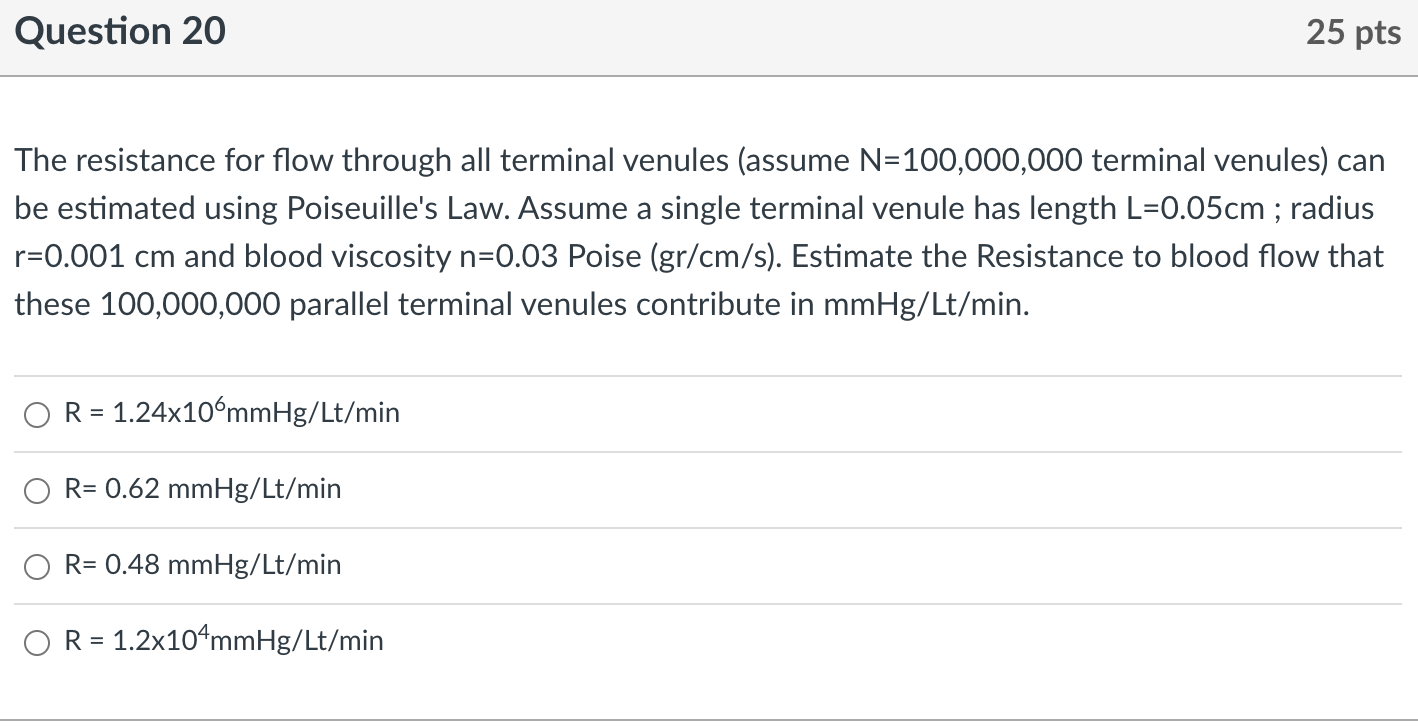Image resolution: width=1418 pixels, height=726 pixels.
Task: Pick the R= 0.48 mmHg/Lt/min radio button
Action: point(37,567)
